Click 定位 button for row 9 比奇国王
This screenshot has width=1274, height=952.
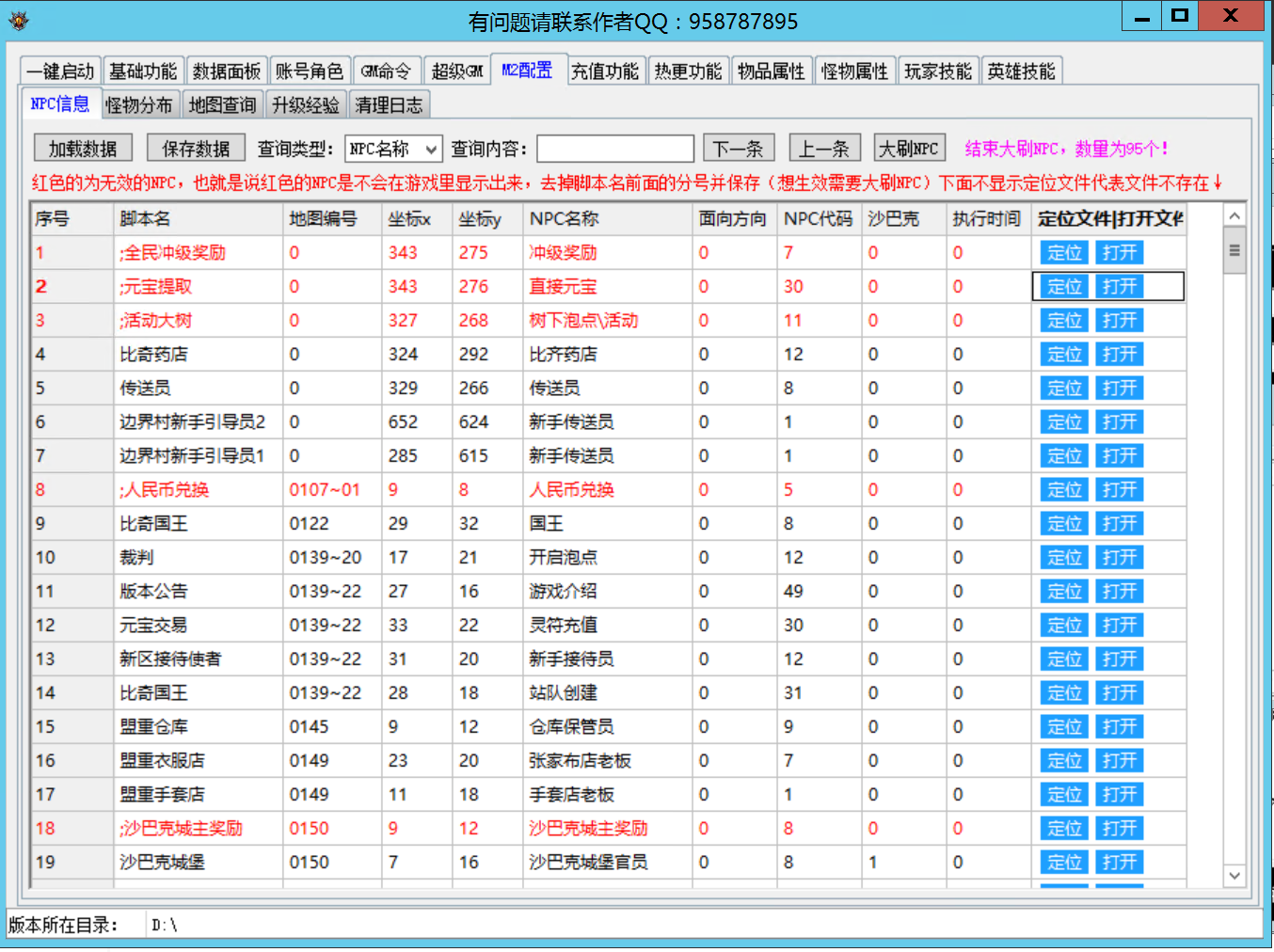[x=1064, y=524]
